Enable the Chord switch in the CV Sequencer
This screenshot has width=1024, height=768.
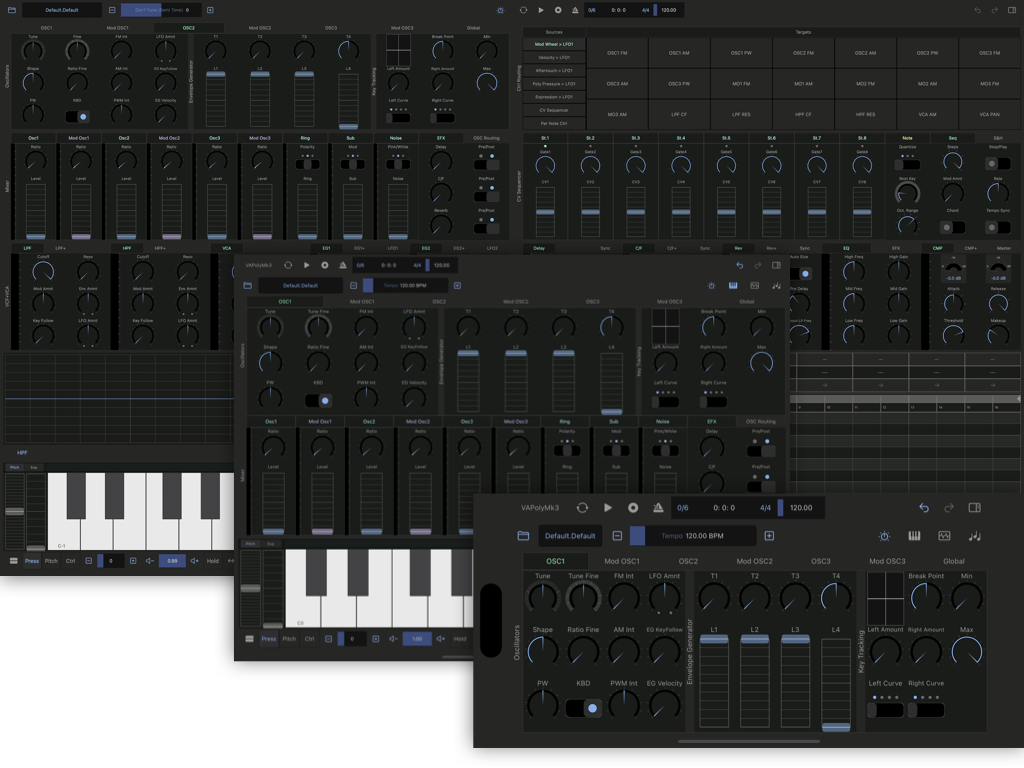952,227
